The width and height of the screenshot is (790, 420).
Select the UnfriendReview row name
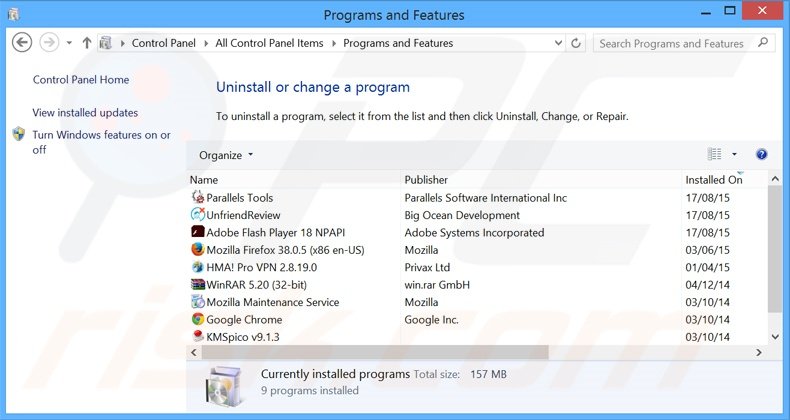point(243,216)
